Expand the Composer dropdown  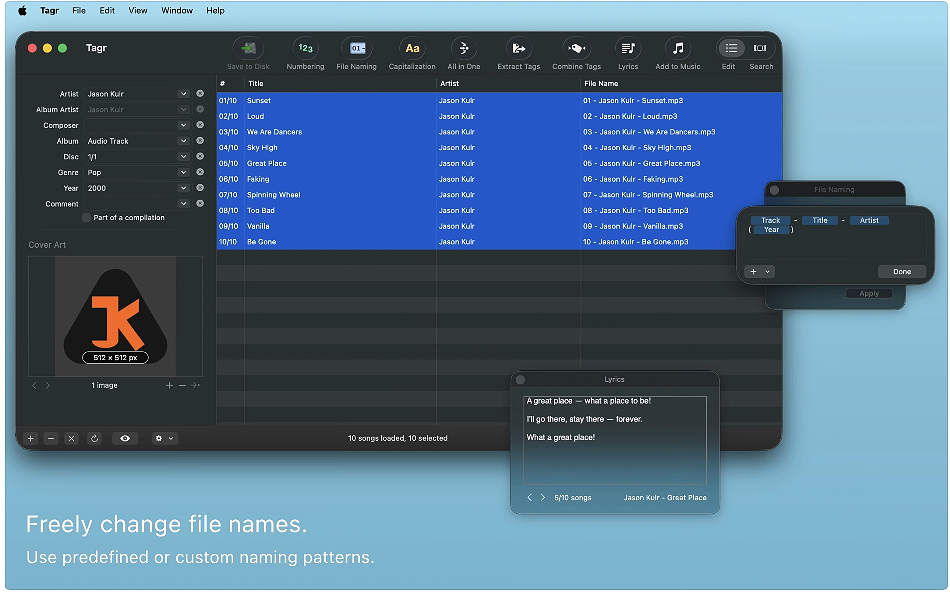[x=183, y=125]
